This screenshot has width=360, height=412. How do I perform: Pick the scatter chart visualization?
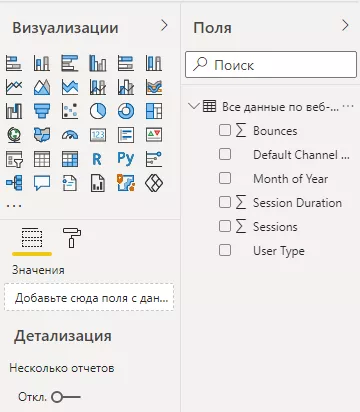(x=70, y=111)
